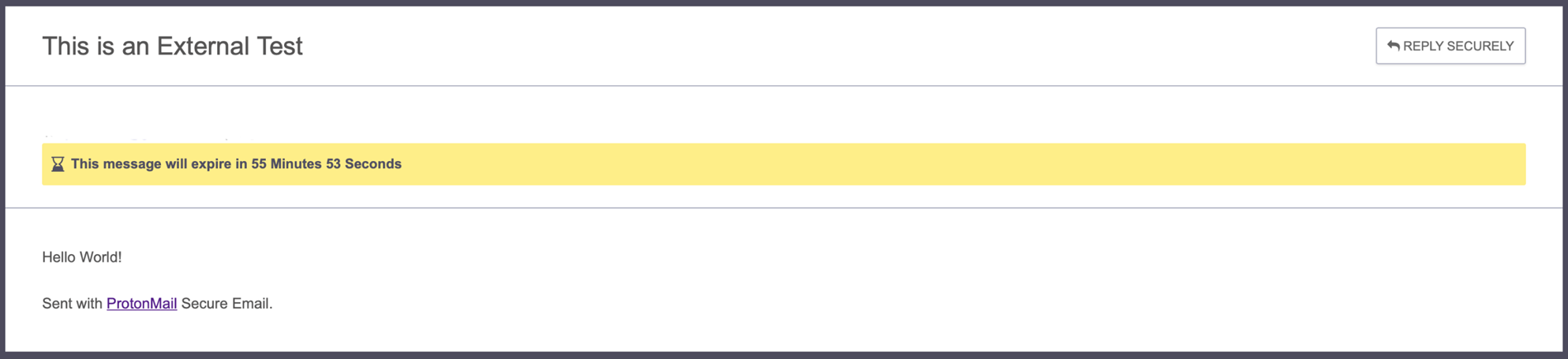Click the subject 'This is an External Test'
Screen dimensions: 1568x359
point(172,47)
